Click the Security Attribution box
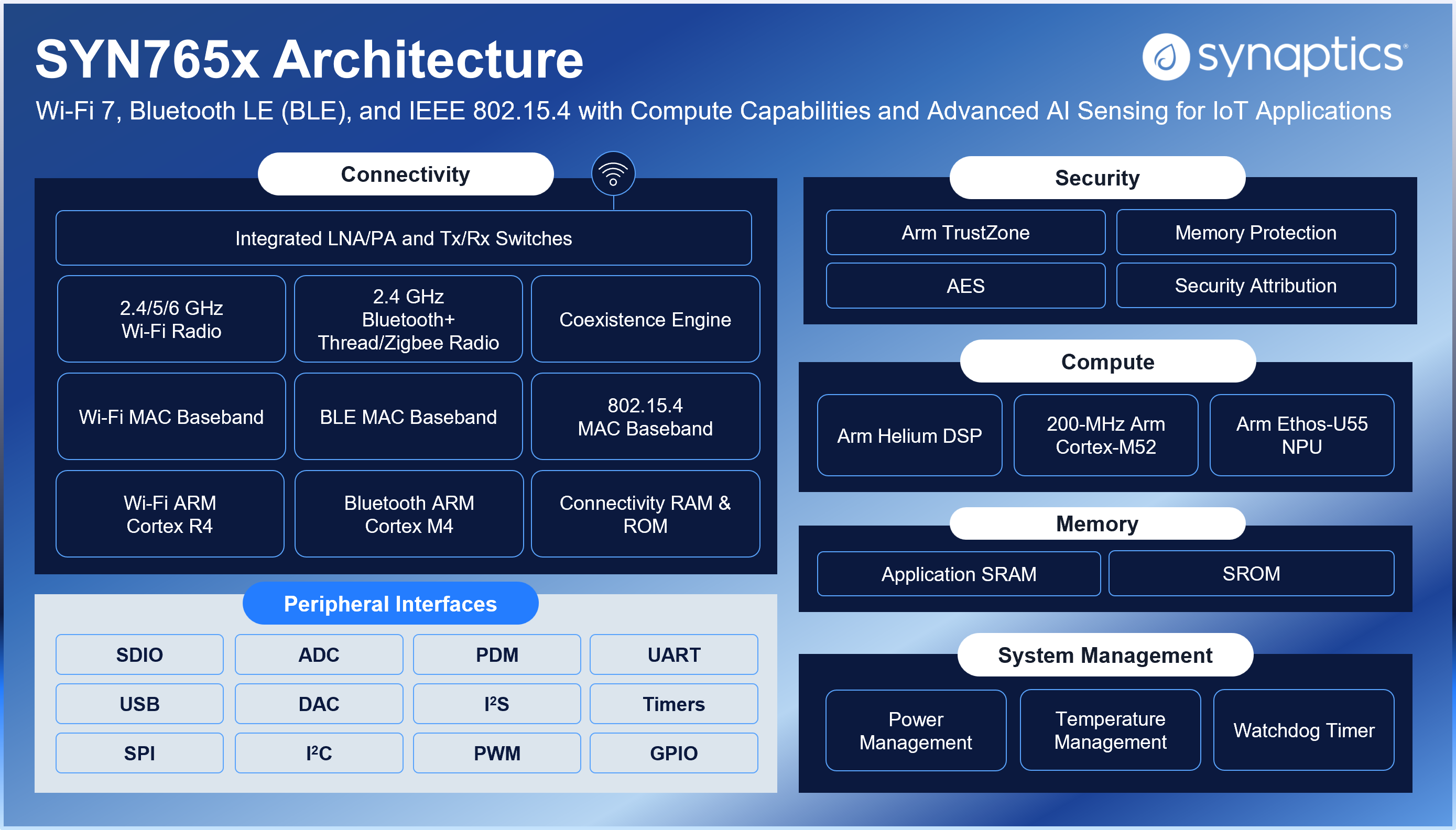Screen dimensions: 1456x830 (x=1255, y=286)
